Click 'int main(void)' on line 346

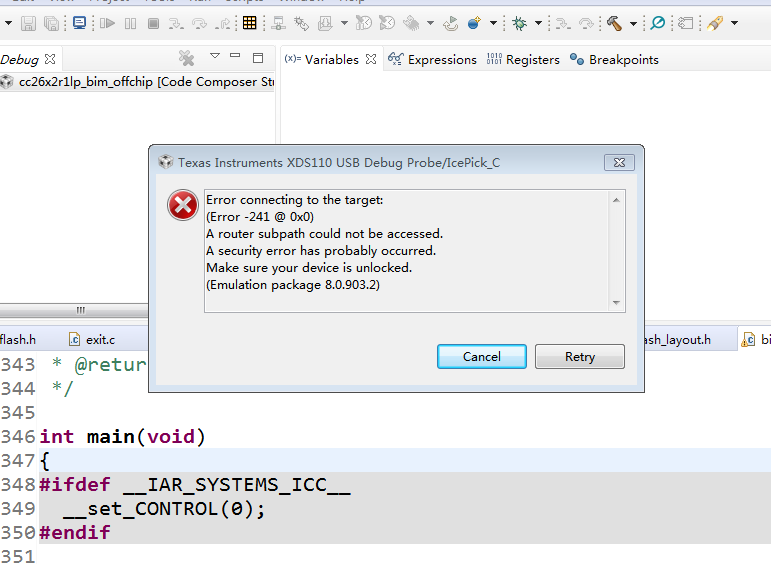point(122,437)
